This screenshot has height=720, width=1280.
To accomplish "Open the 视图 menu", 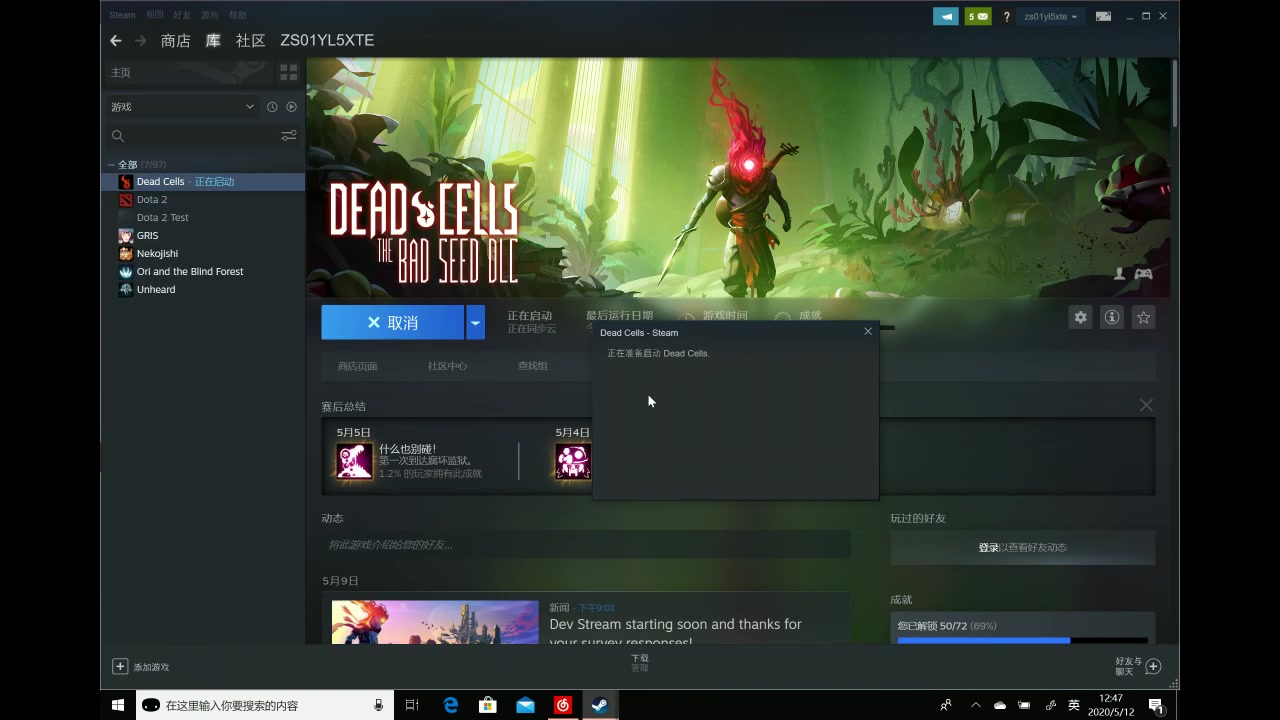I will pos(154,15).
